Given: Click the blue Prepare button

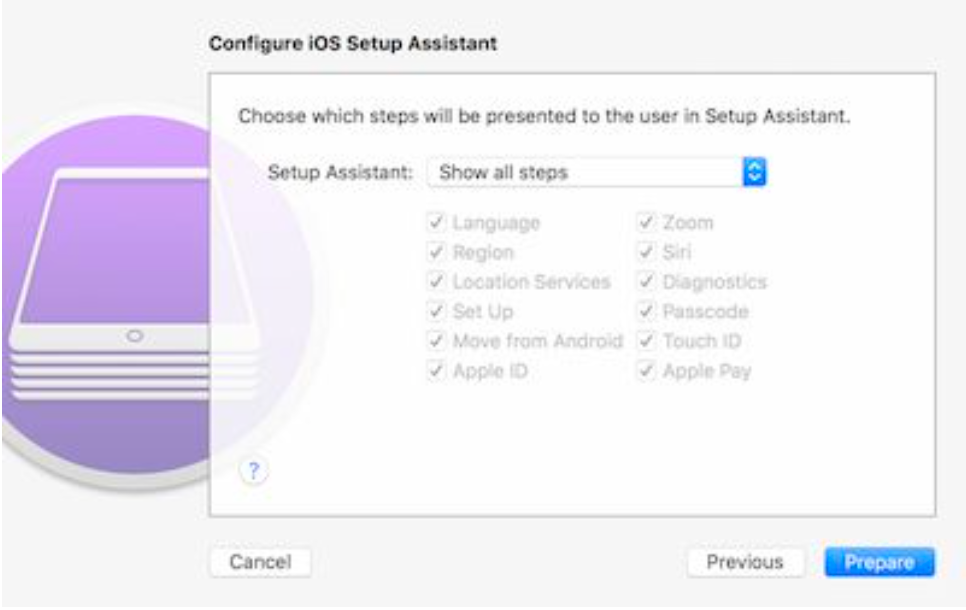Looking at the screenshot, I should tap(879, 562).
